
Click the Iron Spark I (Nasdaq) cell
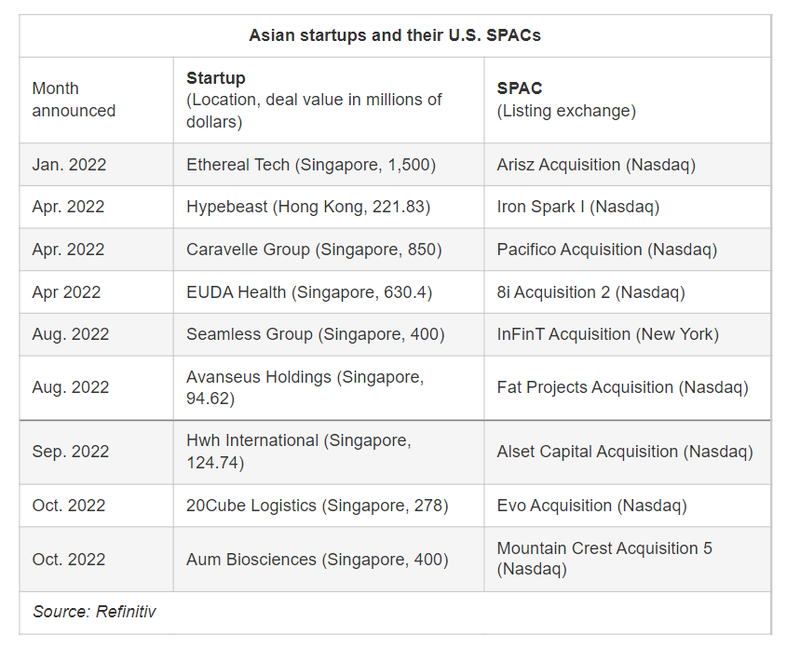click(578, 207)
